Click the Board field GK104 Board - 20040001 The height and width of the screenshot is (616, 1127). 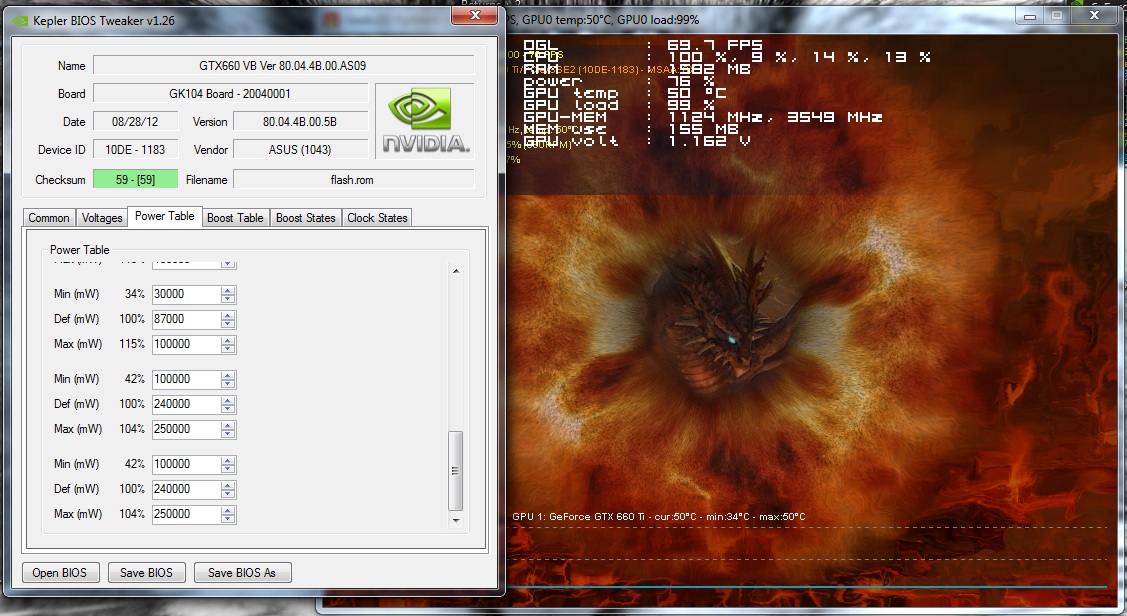(x=230, y=93)
